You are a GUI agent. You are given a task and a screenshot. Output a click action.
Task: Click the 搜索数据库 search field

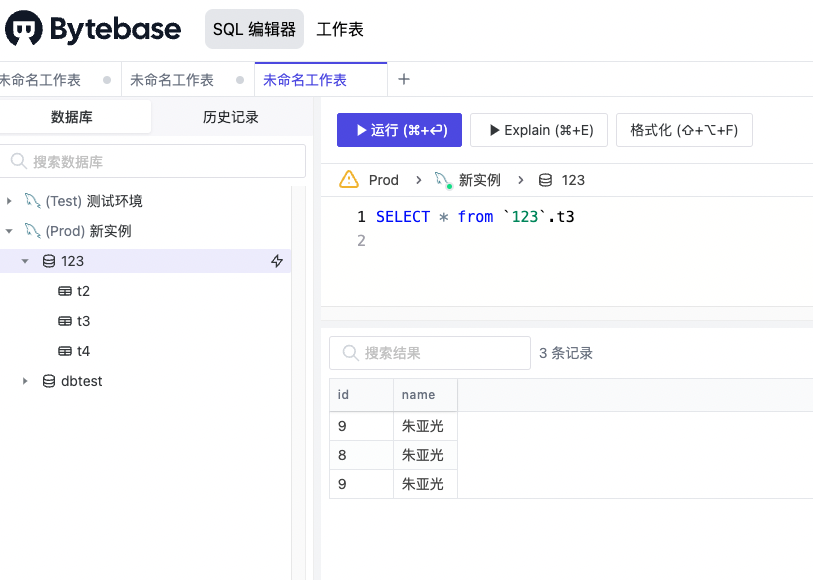click(155, 161)
